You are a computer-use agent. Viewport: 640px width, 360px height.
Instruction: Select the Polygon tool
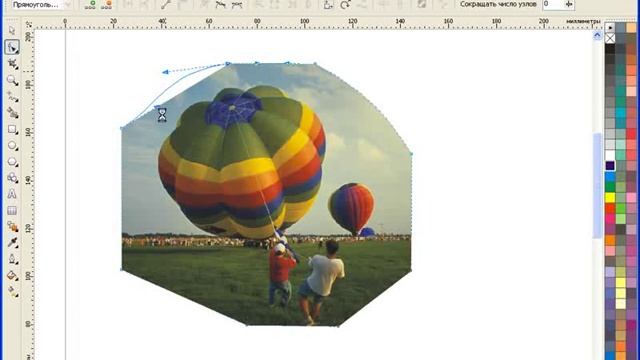[x=12, y=162]
